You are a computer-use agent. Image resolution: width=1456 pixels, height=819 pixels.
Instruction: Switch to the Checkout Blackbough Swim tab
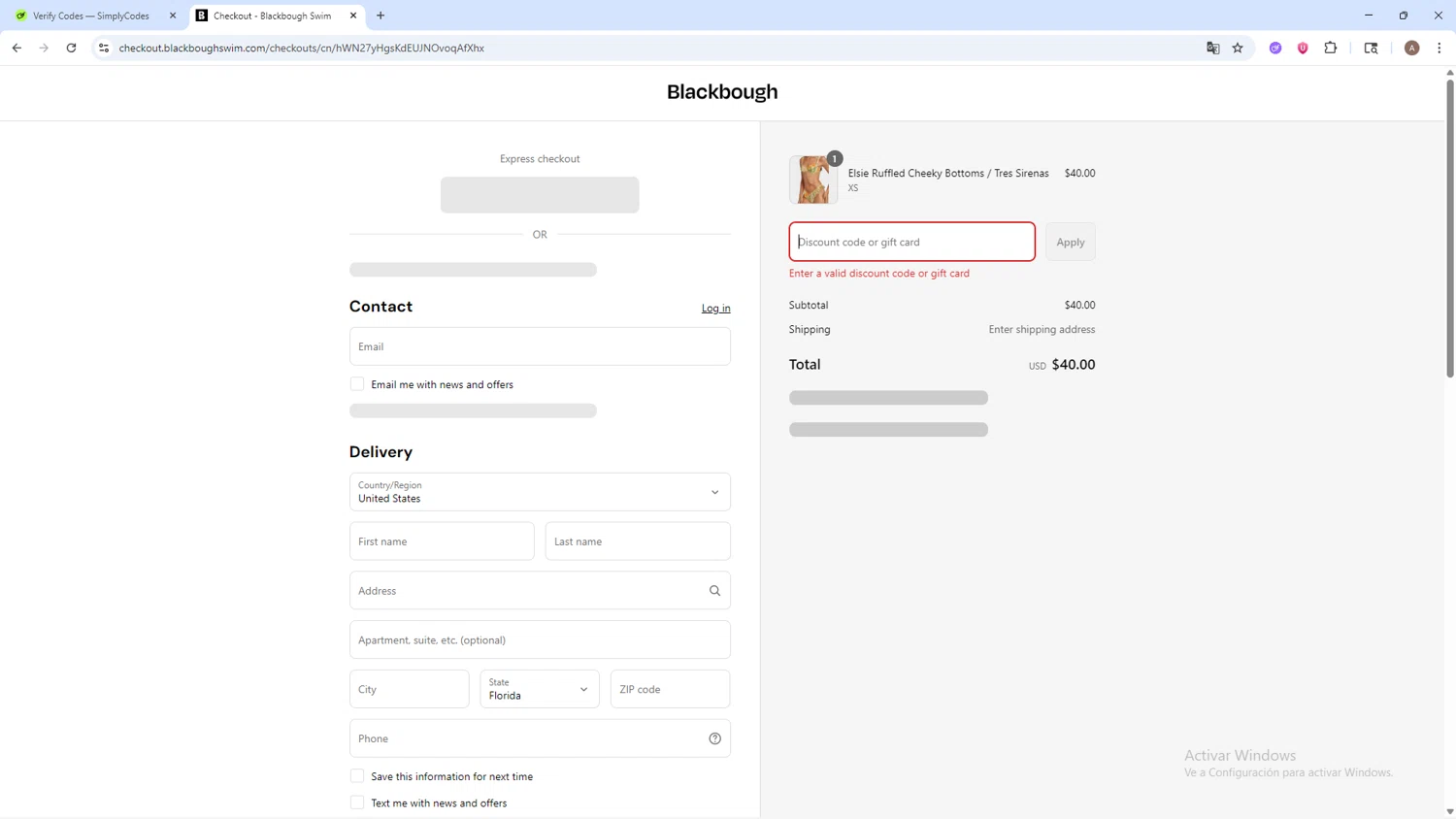[277, 16]
